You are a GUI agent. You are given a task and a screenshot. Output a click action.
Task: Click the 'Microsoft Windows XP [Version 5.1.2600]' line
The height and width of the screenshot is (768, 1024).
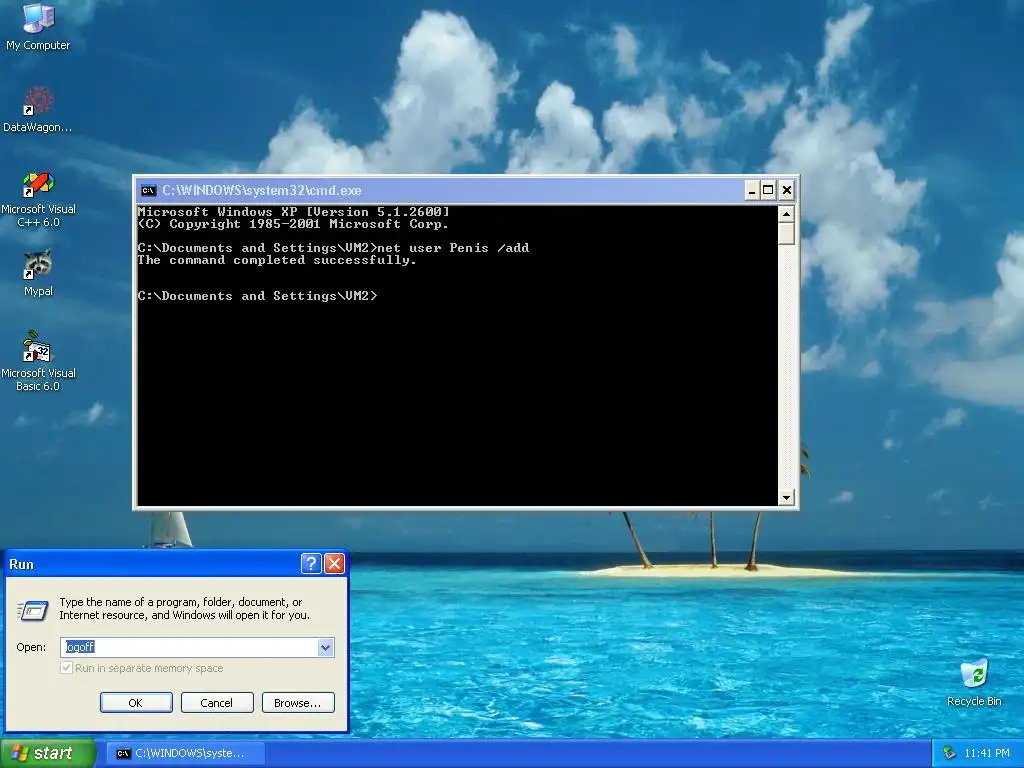pyautogui.click(x=293, y=212)
